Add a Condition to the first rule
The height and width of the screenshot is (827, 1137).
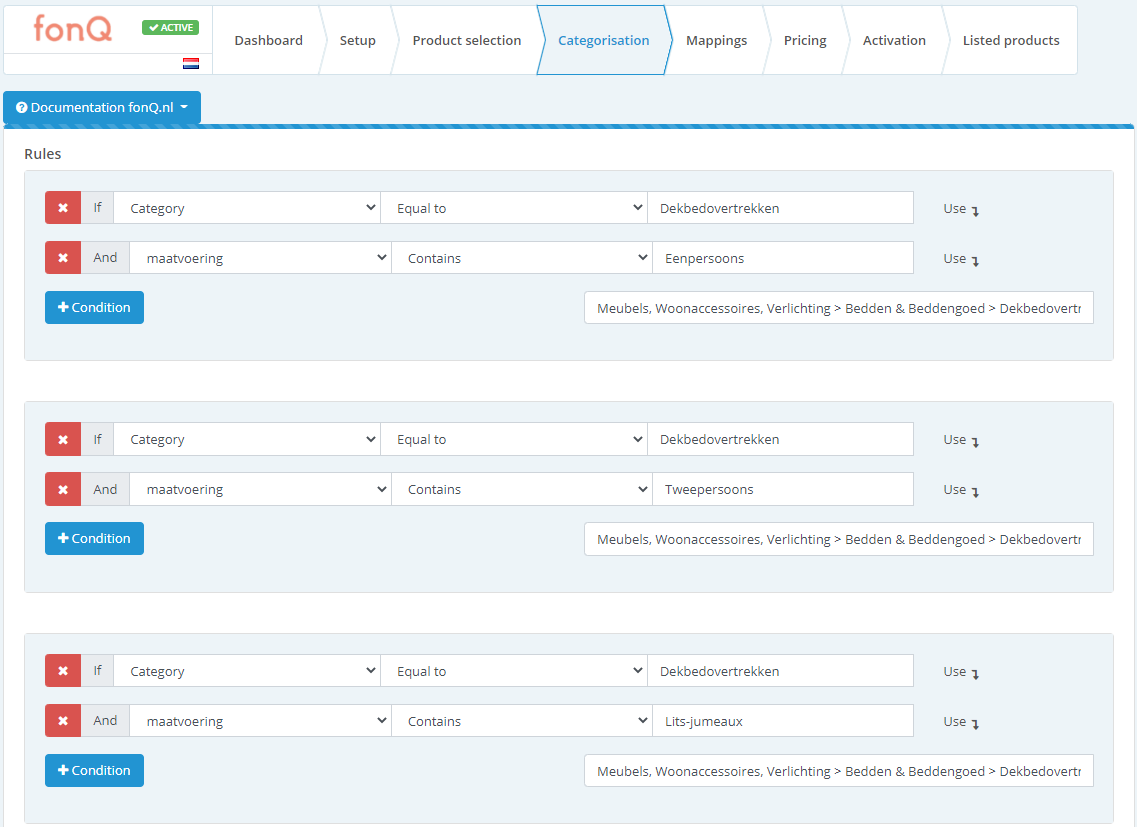click(94, 307)
